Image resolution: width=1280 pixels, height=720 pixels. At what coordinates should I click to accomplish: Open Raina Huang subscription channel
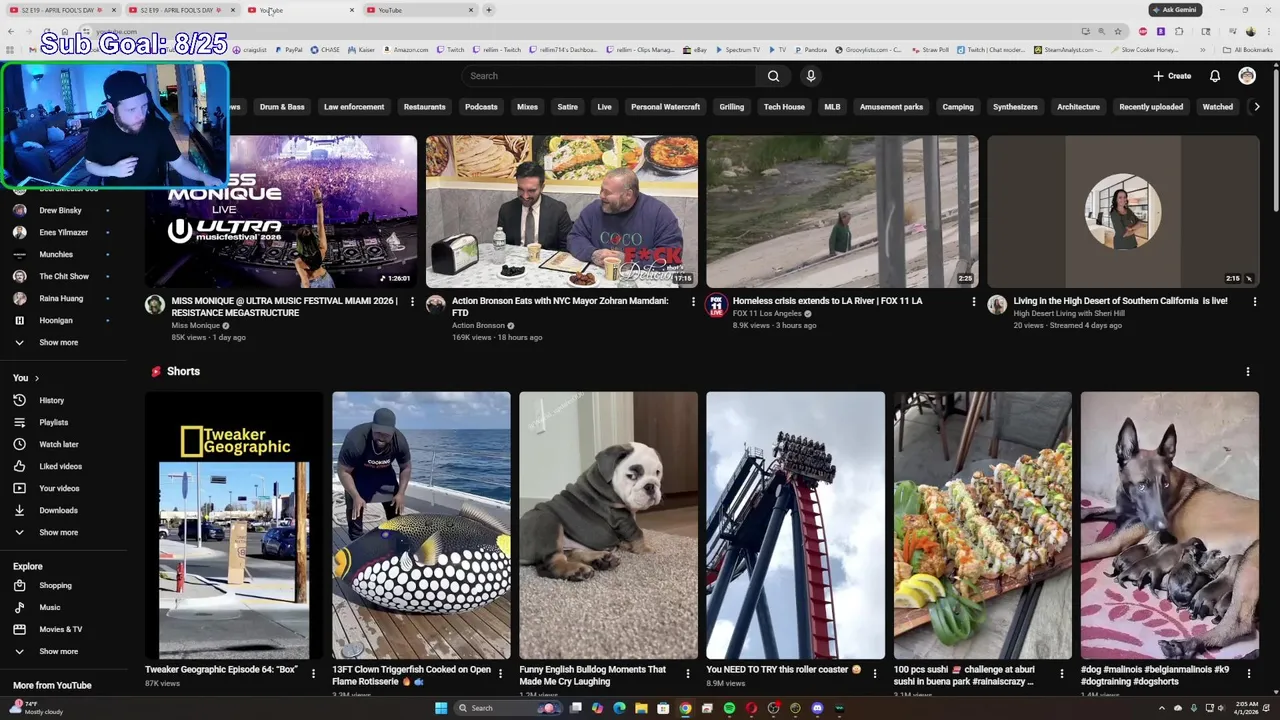tap(60, 298)
